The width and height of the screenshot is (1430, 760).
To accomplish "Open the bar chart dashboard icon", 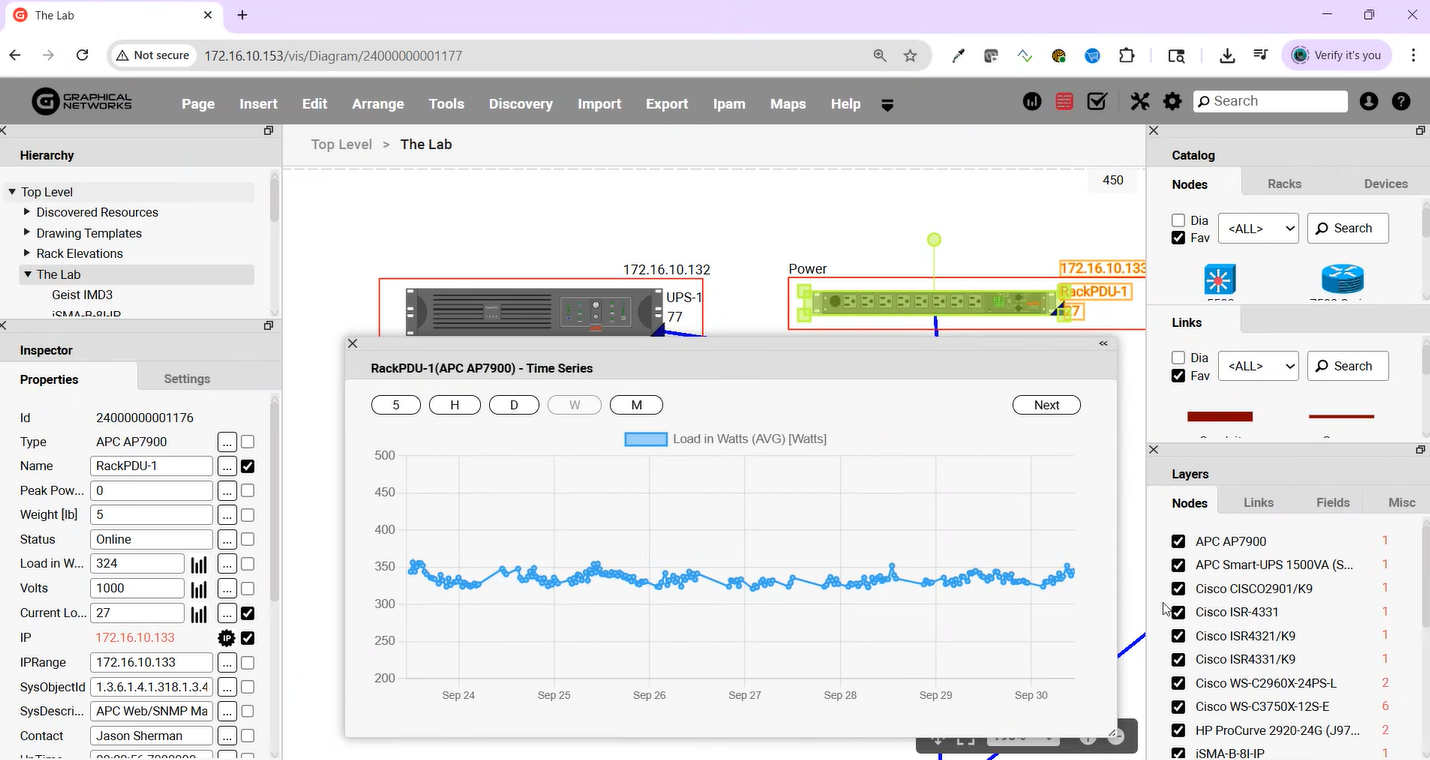I will [1032, 102].
